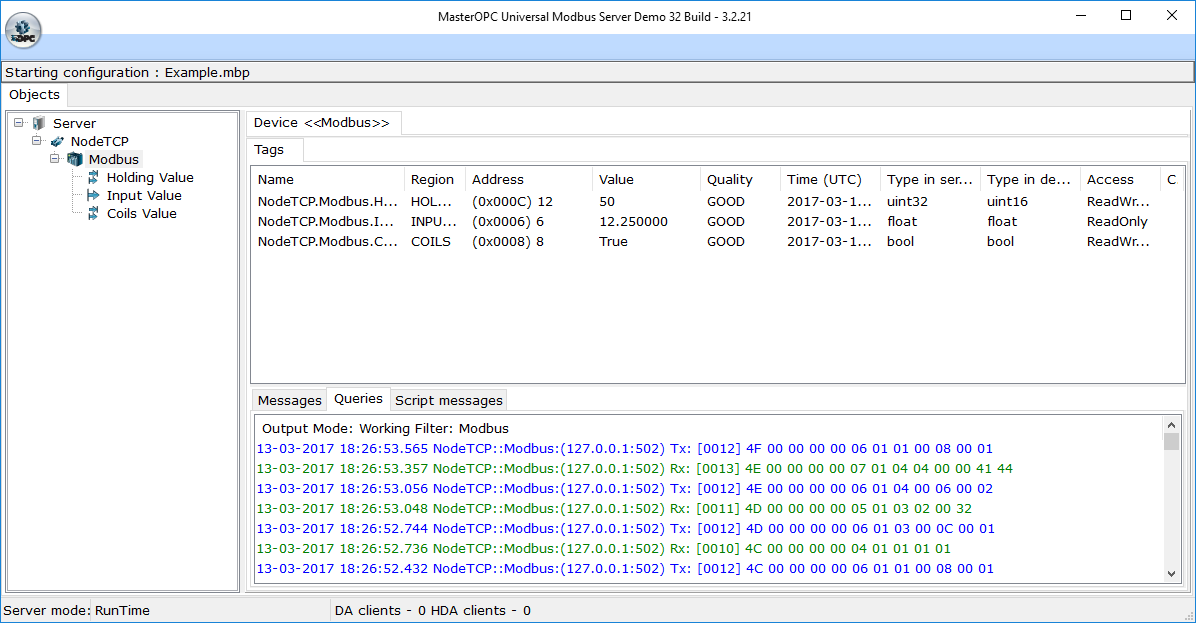Click the Output Mode filter line
Image resolution: width=1196 pixels, height=623 pixels.
[x=385, y=429]
